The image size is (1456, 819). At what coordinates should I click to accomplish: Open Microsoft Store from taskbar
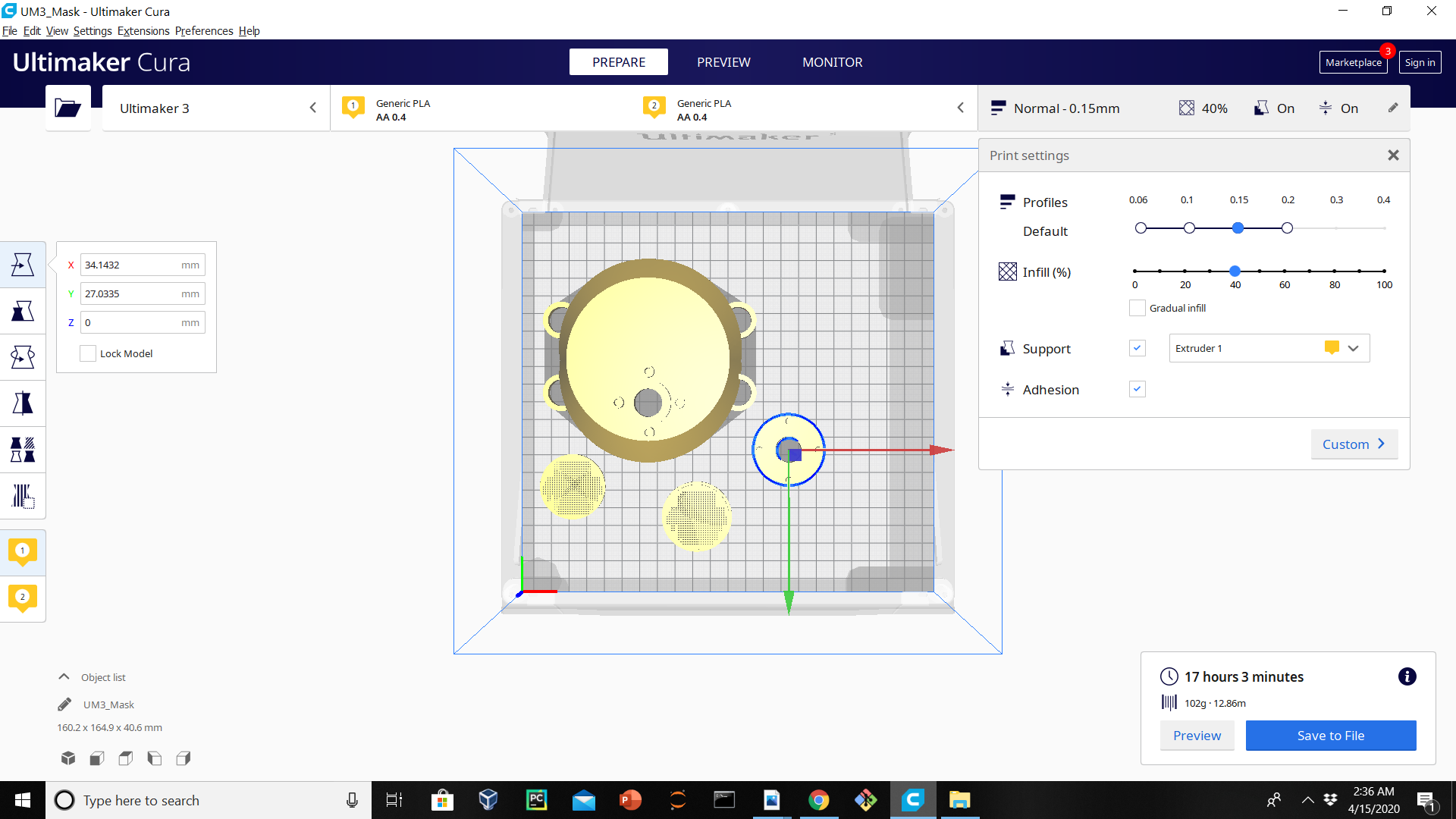click(x=442, y=800)
